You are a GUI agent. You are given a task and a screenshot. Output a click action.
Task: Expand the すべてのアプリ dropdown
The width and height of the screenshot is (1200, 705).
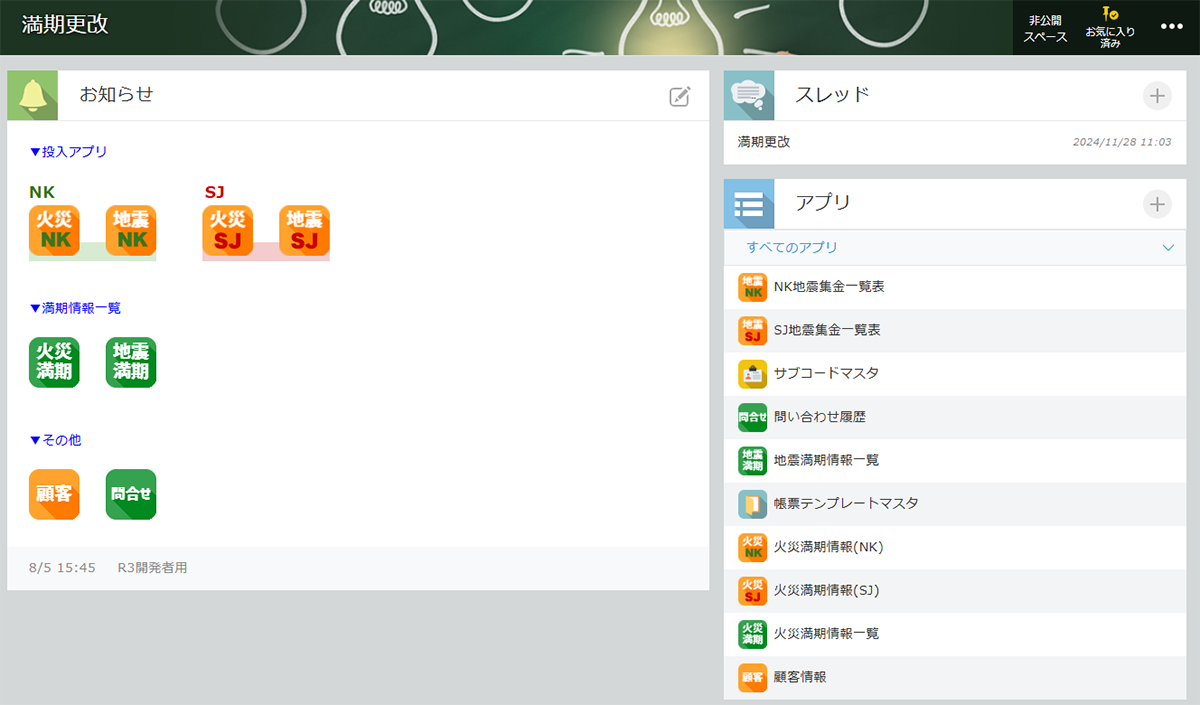pyautogui.click(x=1167, y=247)
